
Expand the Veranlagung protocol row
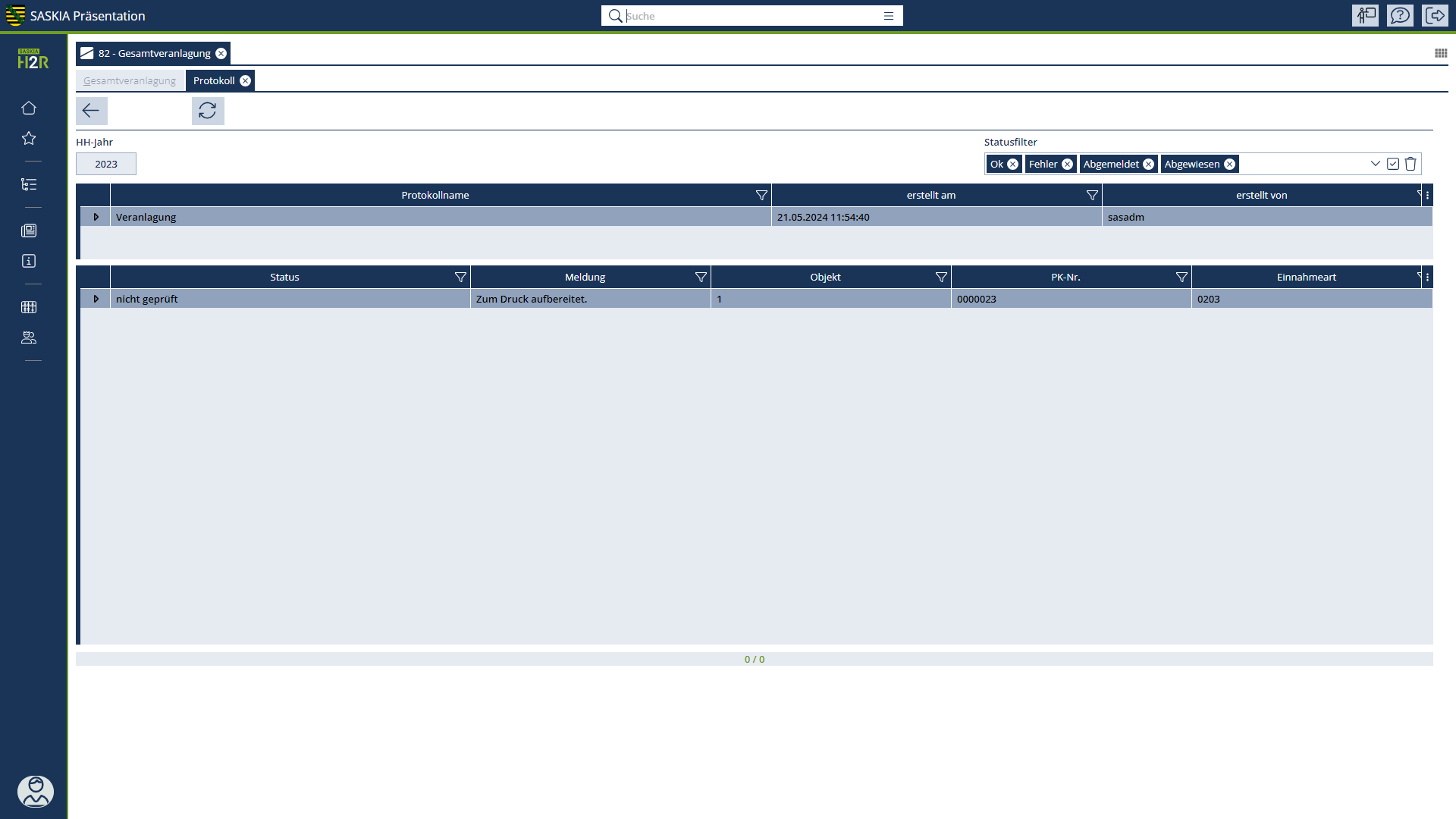96,217
